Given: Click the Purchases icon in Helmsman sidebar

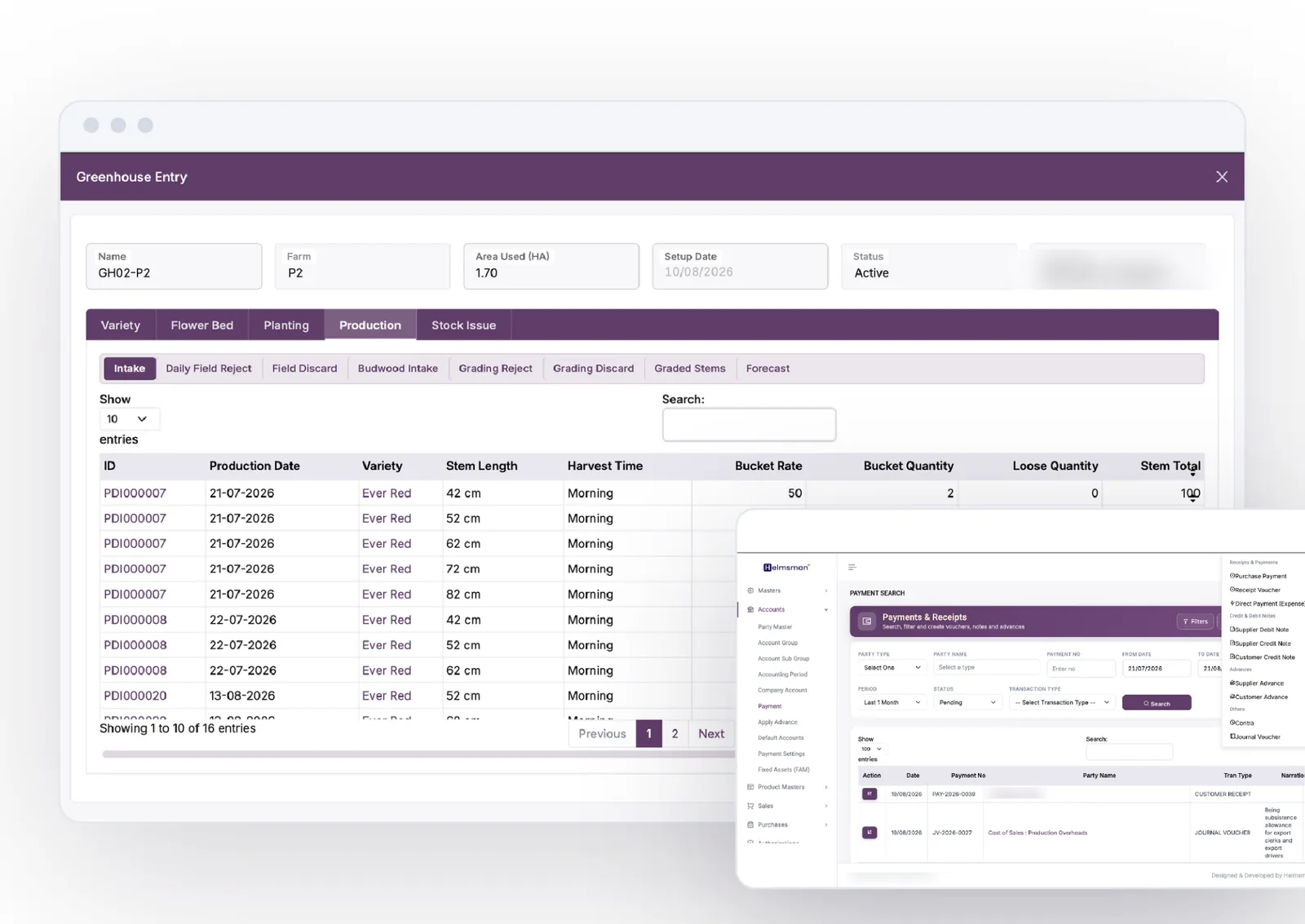Looking at the screenshot, I should point(750,825).
